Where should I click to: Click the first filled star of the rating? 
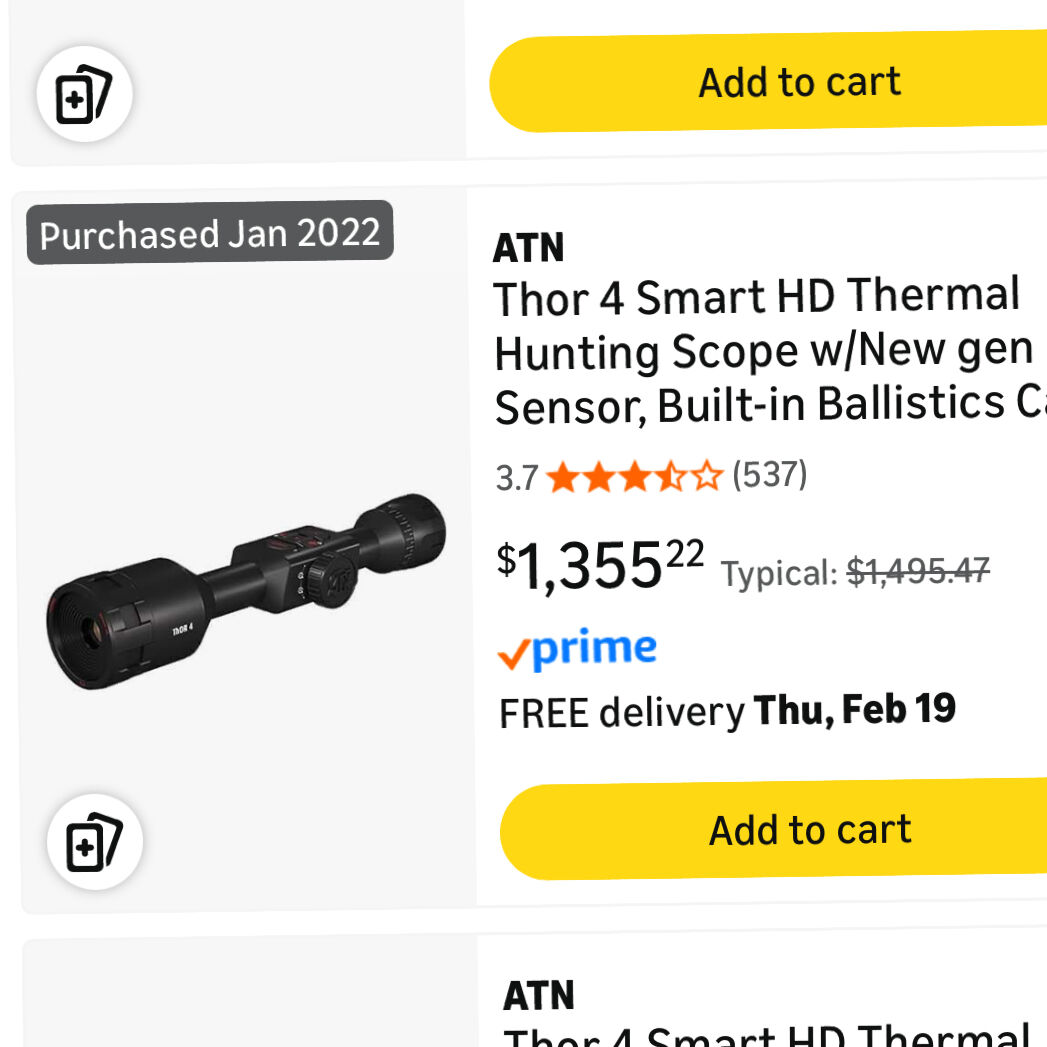tap(562, 477)
